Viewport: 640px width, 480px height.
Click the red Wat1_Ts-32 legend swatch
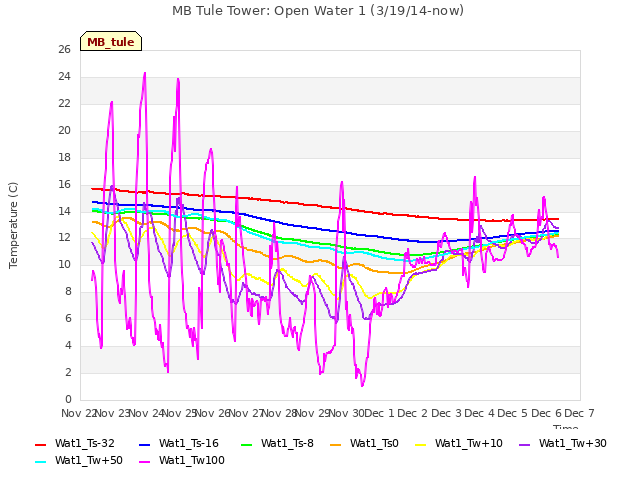41,444
